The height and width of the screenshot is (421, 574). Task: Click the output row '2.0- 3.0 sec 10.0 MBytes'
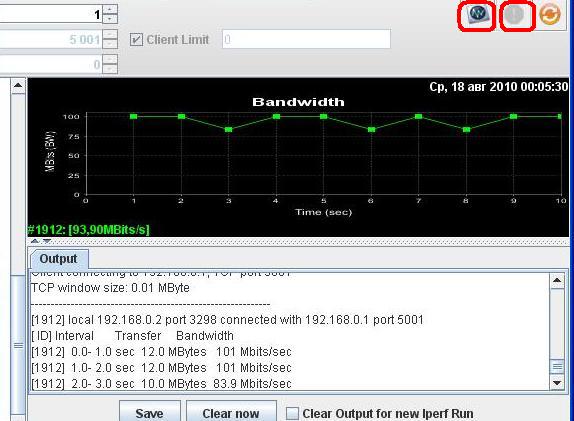click(161, 384)
